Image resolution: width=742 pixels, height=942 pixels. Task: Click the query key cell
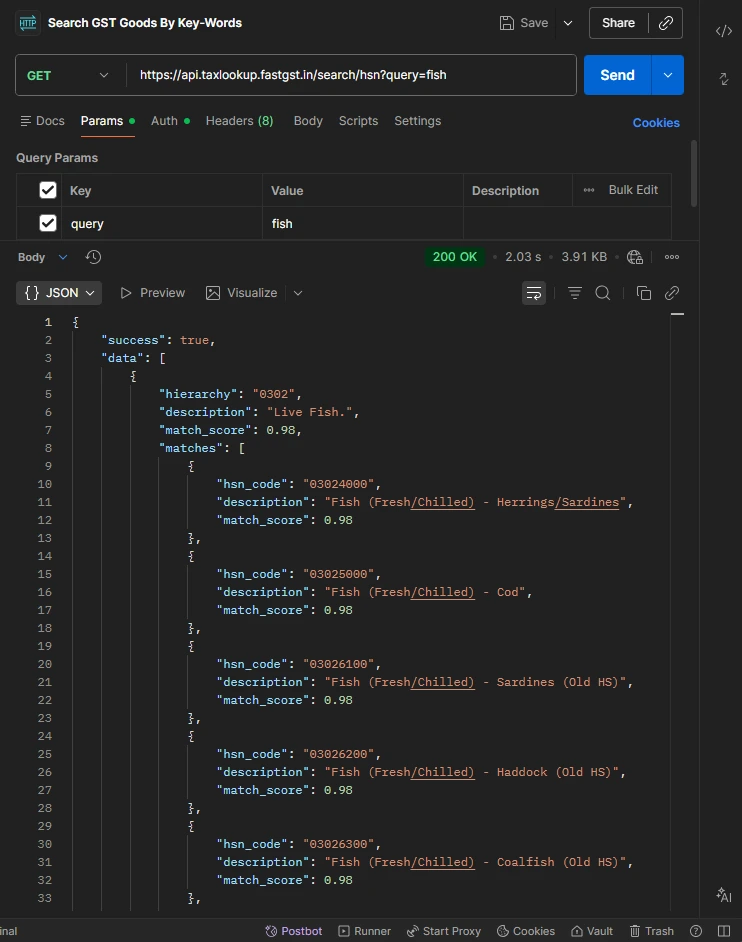162,223
